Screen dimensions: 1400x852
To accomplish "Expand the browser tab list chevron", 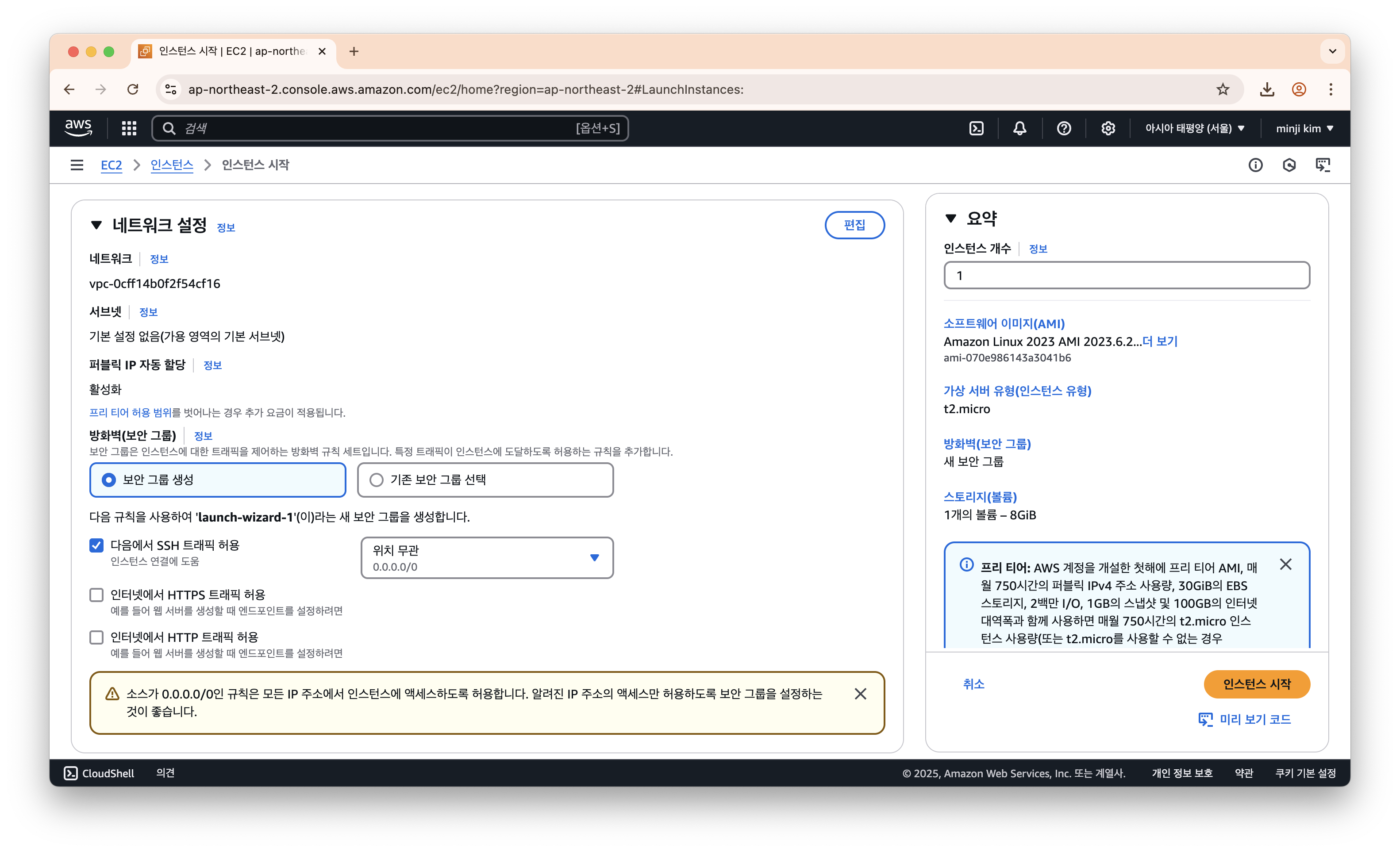I will coord(1332,52).
